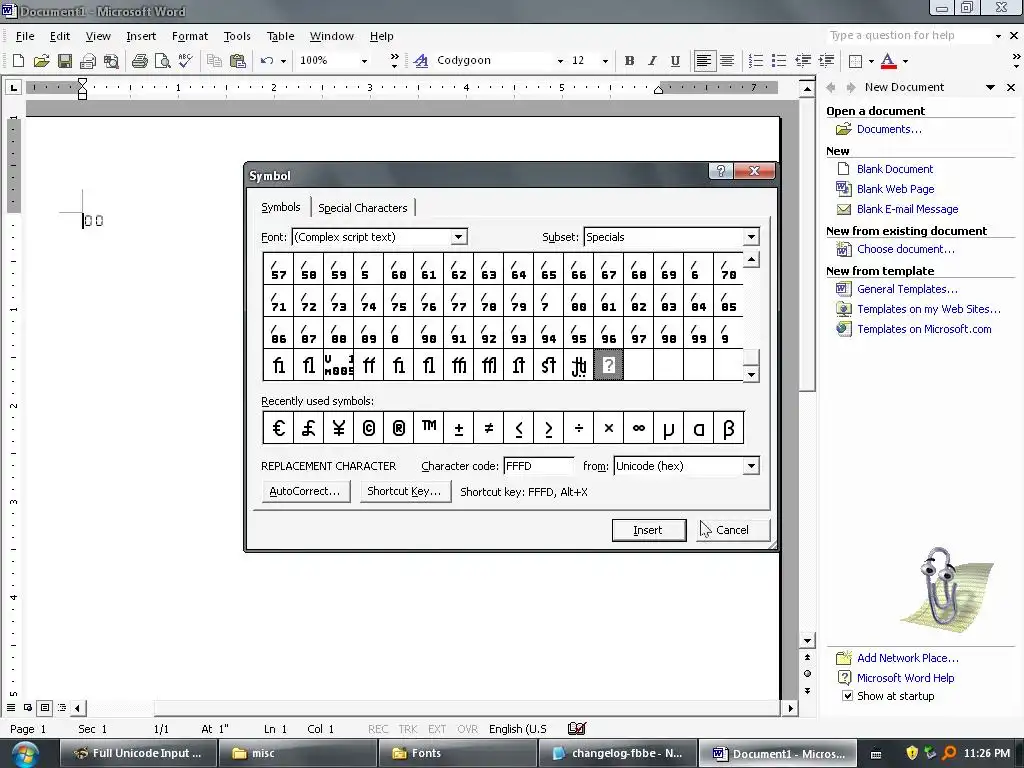Click symbol grid scroll down arrow
This screenshot has width=1024, height=768.
coord(751,374)
